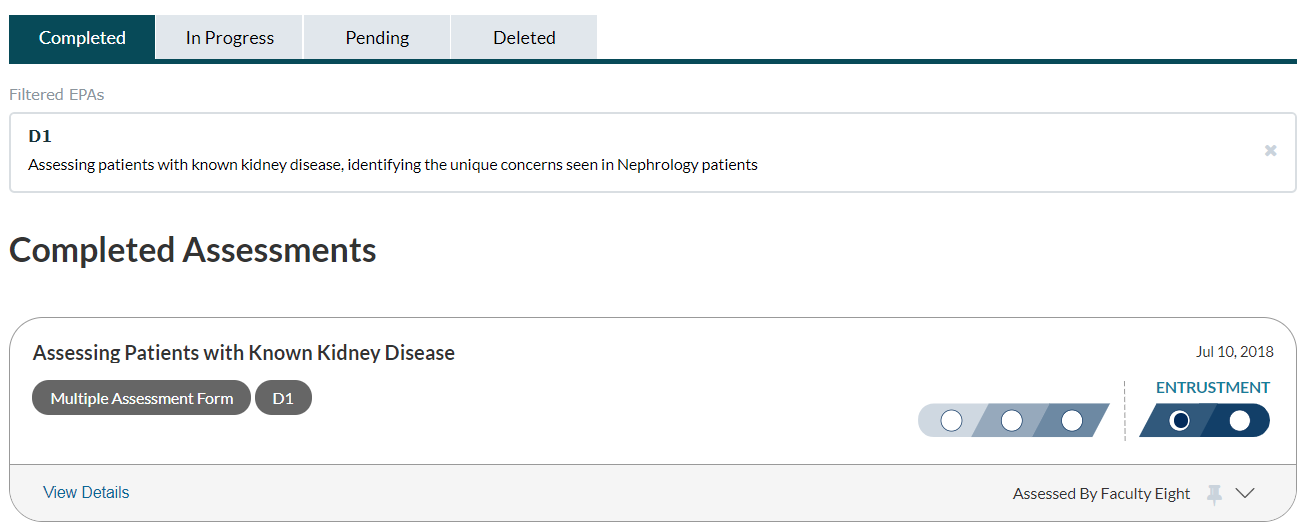Click the D1 filtered EPA heading

click(40, 137)
